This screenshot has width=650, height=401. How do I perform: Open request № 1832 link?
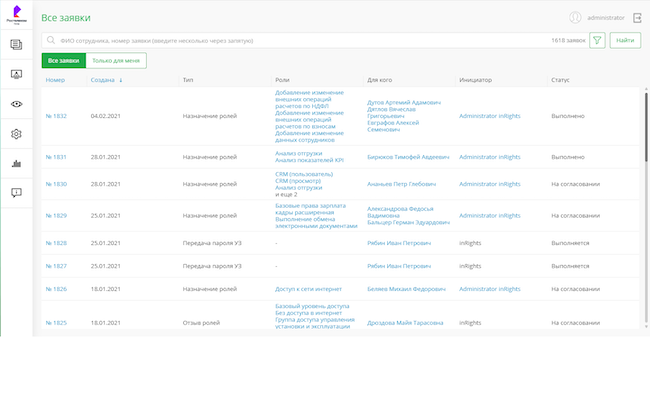56,116
